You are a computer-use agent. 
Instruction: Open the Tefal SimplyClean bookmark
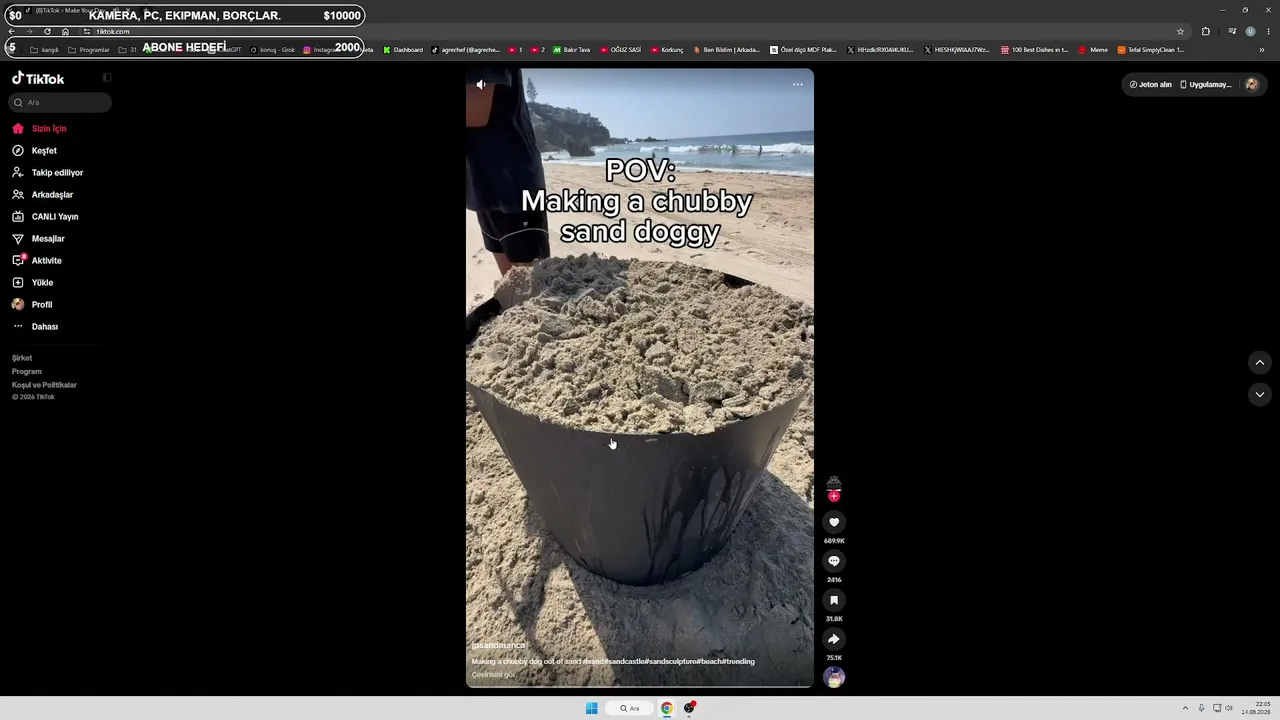1151,50
